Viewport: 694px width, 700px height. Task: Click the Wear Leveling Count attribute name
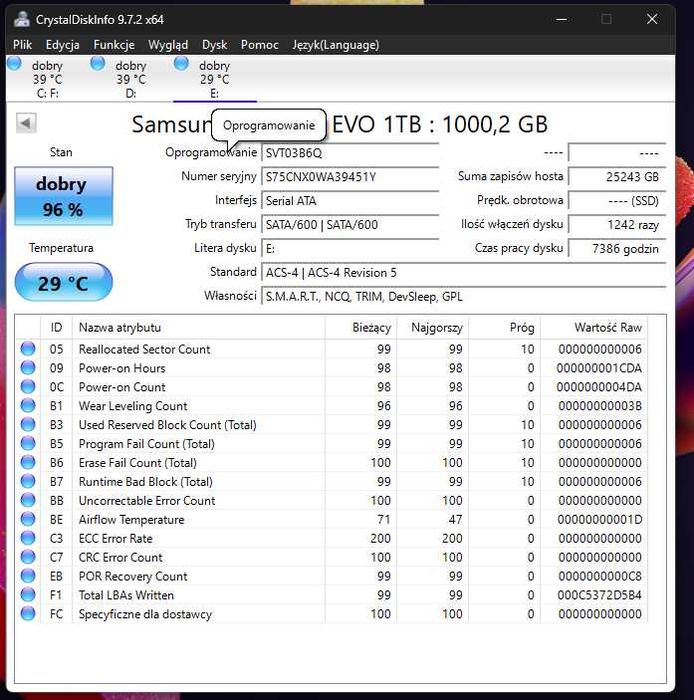tap(133, 406)
